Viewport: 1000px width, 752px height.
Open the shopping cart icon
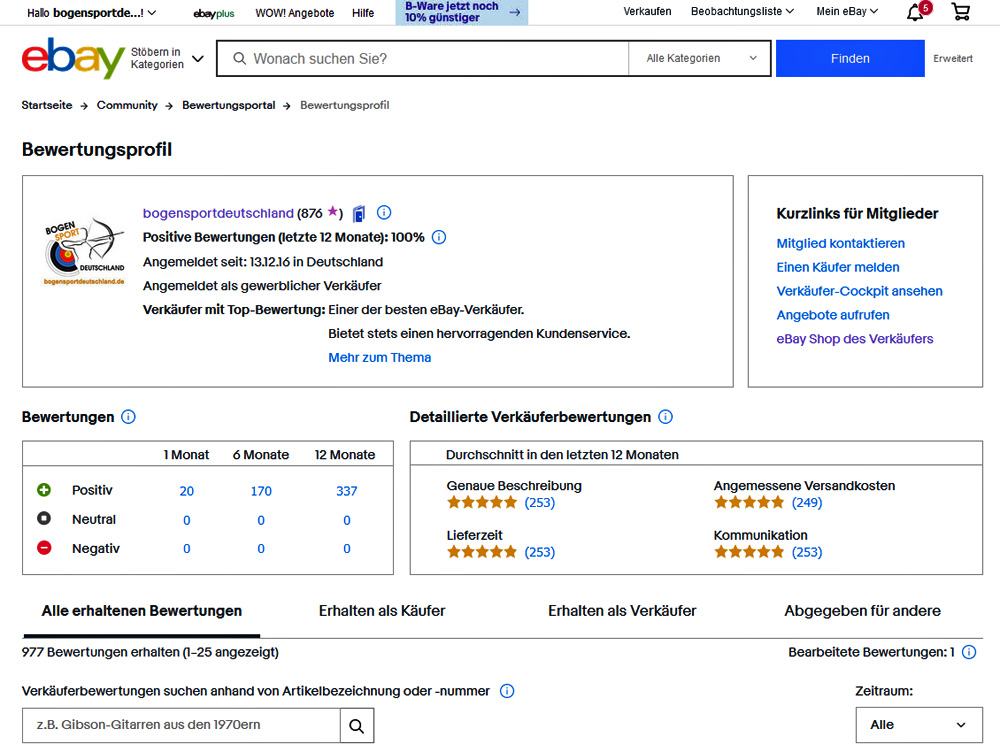(x=961, y=12)
